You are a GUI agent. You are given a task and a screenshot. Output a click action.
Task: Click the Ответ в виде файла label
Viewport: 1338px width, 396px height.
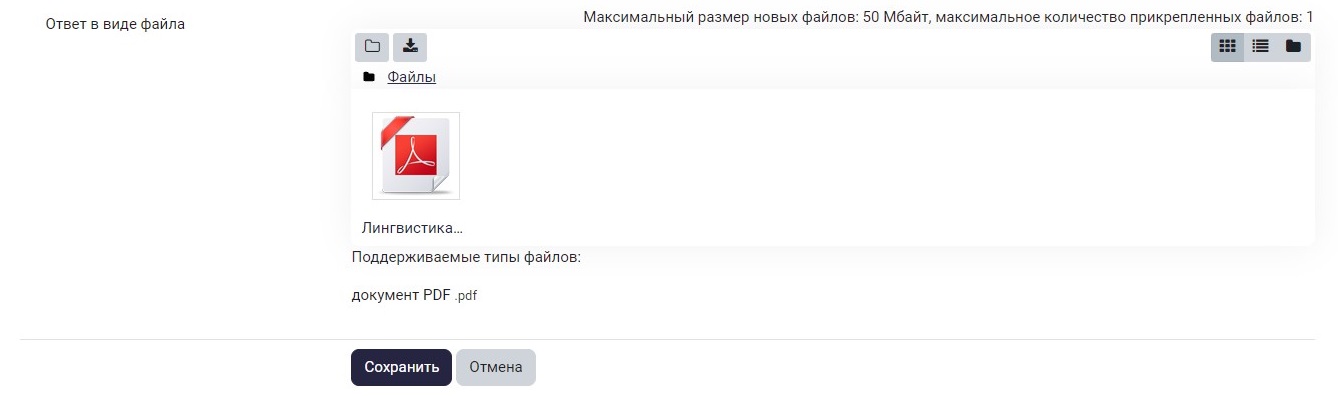pyautogui.click(x=115, y=24)
